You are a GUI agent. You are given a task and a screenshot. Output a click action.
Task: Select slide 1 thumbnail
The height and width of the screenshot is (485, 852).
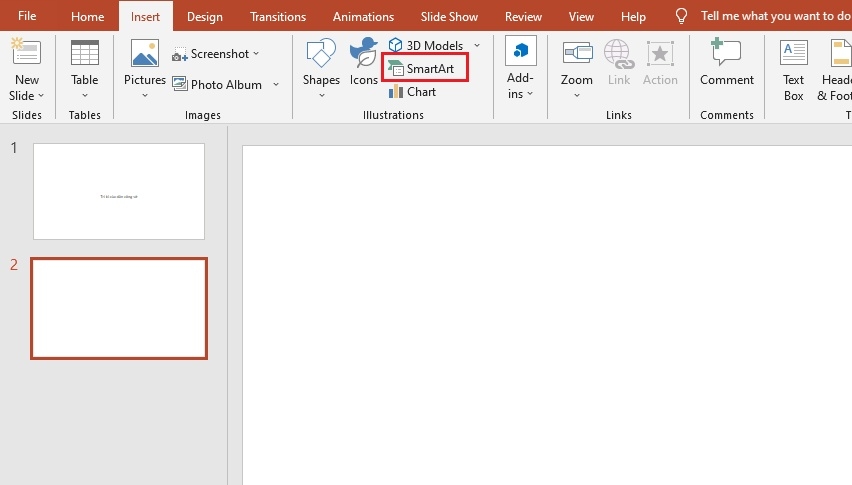119,191
